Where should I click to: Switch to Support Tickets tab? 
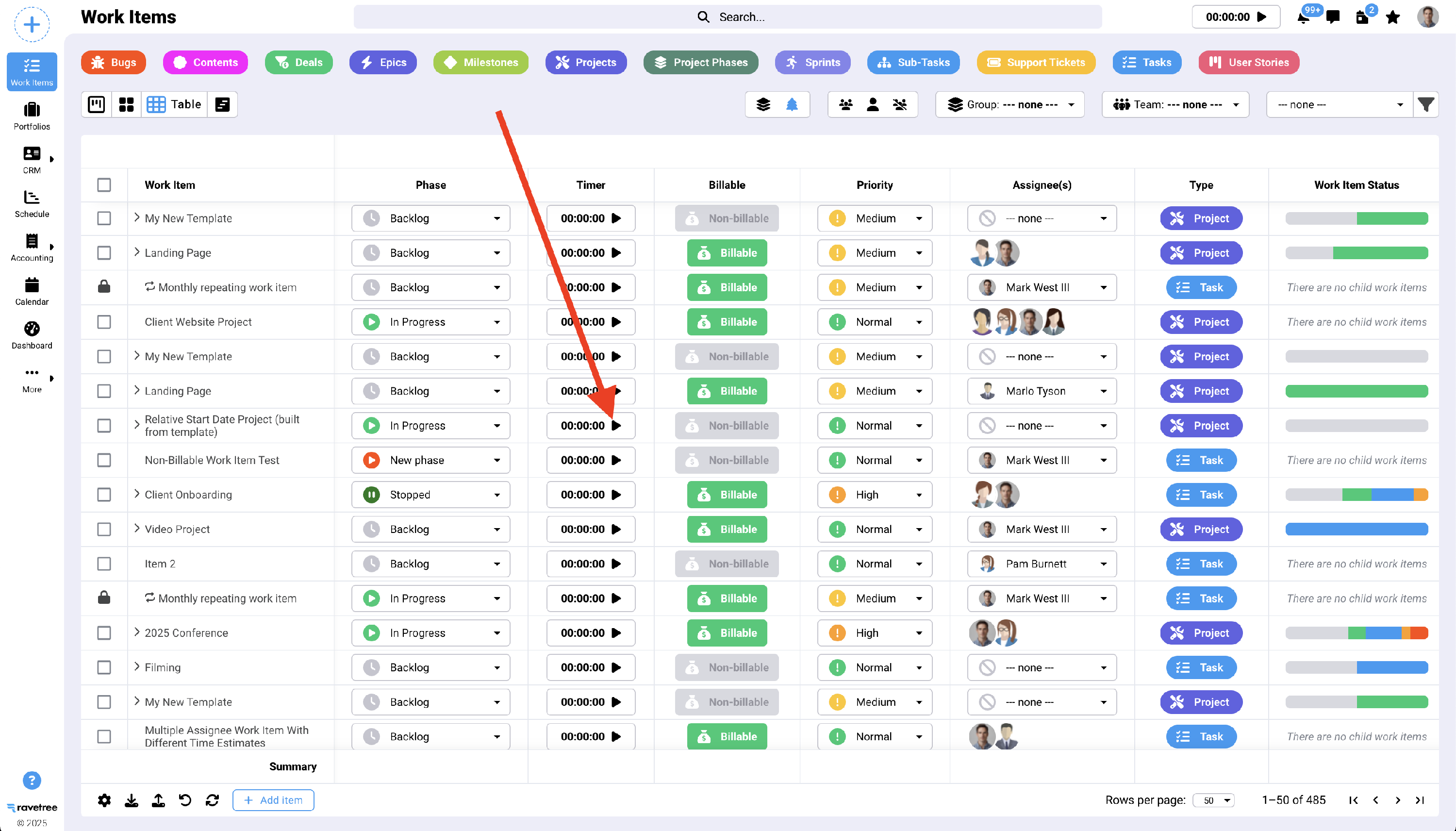point(1036,62)
